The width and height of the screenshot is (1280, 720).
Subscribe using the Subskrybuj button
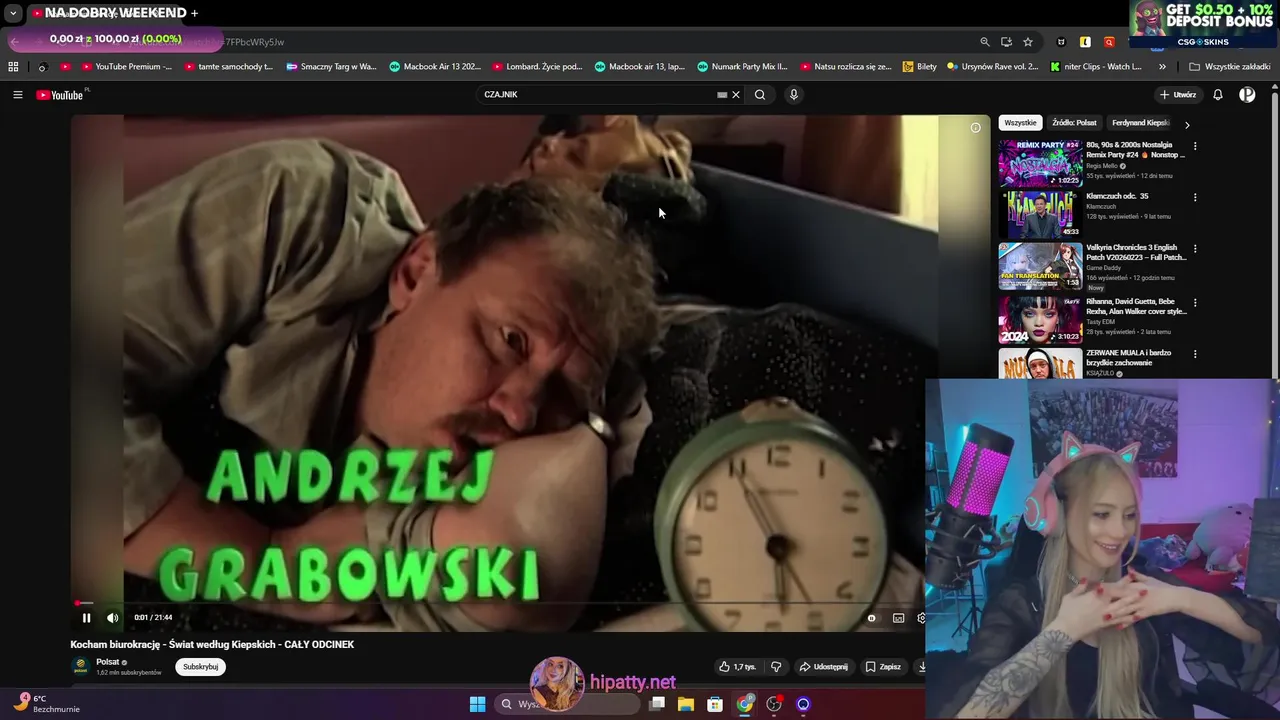point(201,667)
